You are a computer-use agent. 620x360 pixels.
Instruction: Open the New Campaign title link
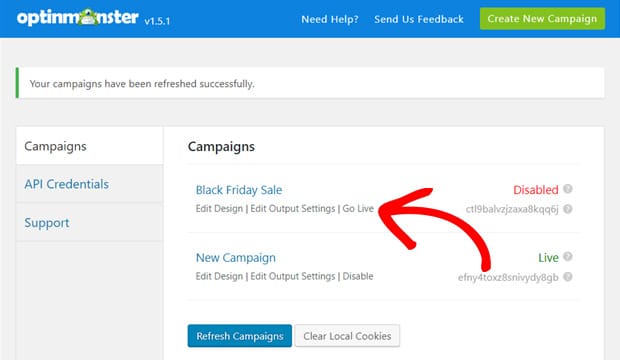pyautogui.click(x=236, y=258)
